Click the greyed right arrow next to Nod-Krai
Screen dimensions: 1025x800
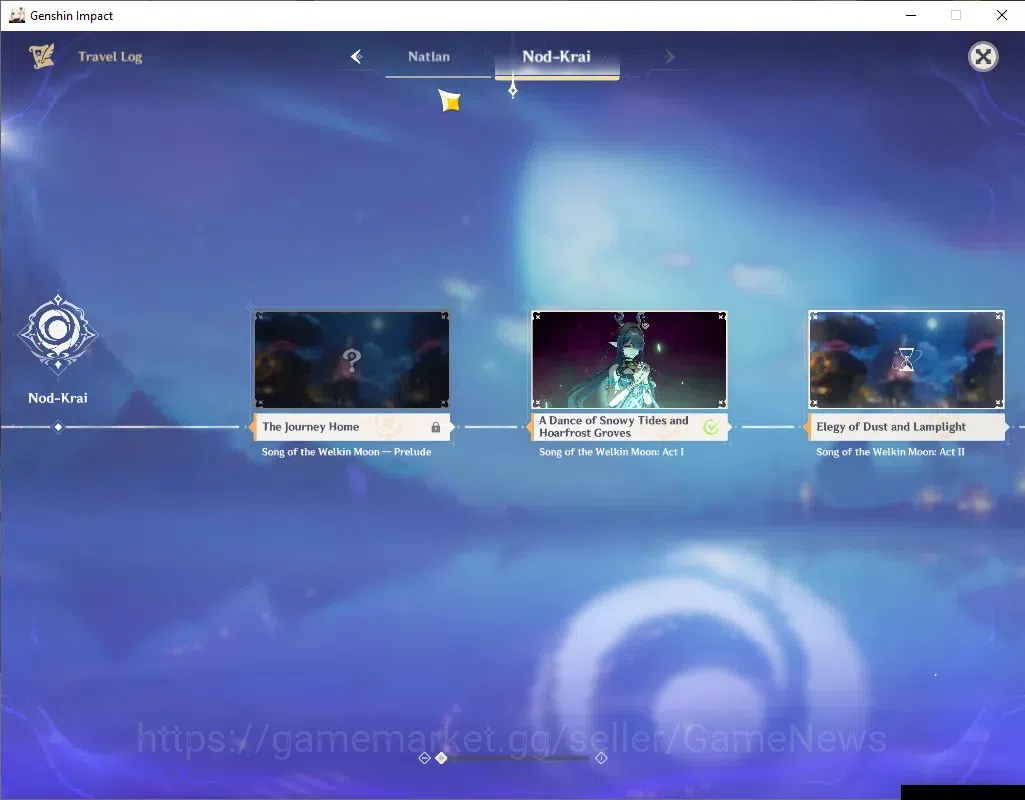pyautogui.click(x=669, y=57)
